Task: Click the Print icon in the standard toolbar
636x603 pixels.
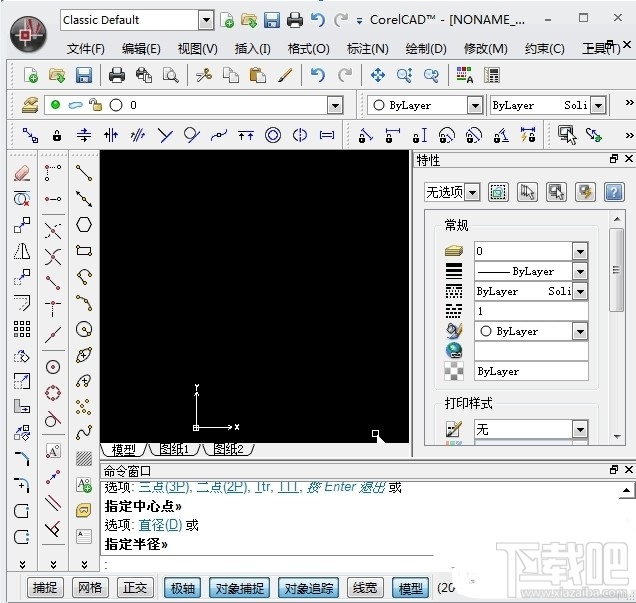Action: [x=117, y=75]
